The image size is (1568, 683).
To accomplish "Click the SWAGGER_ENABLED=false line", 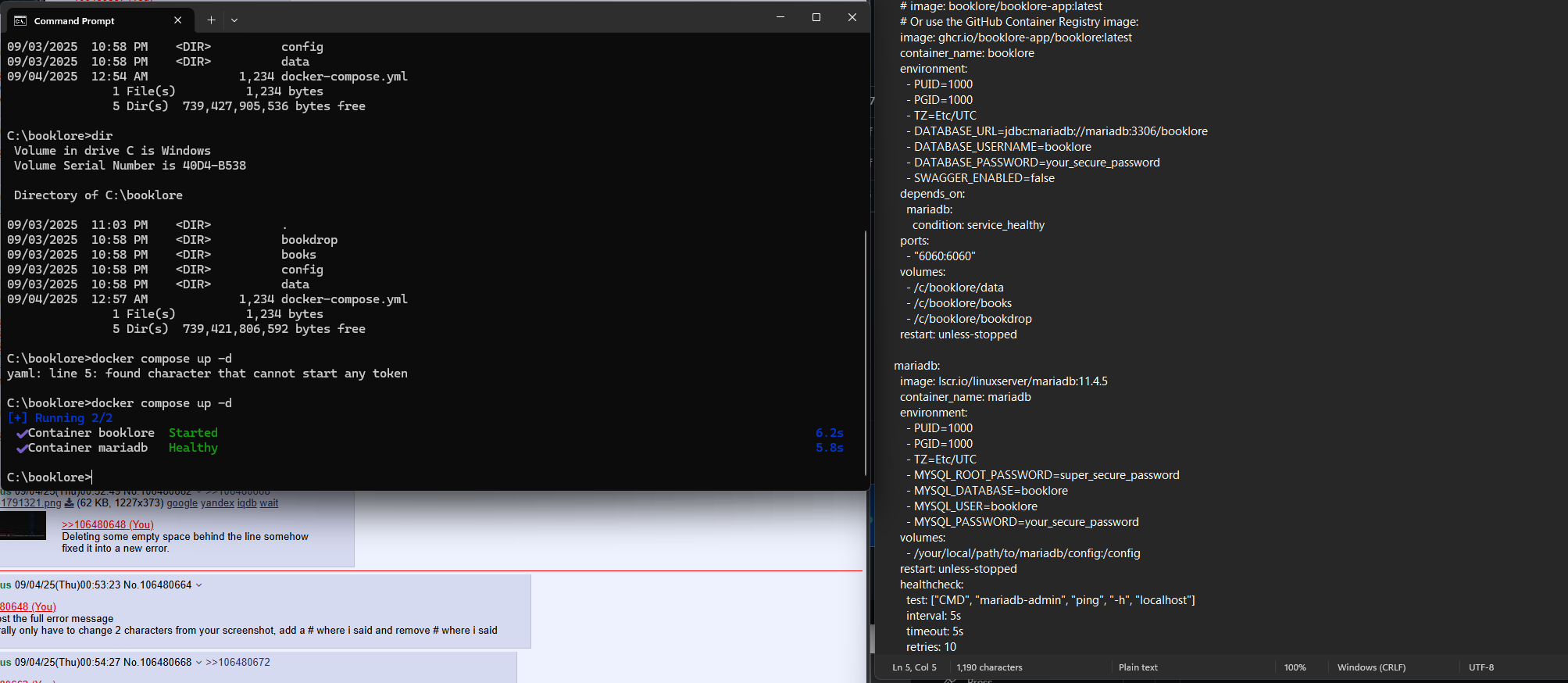I will (x=980, y=178).
